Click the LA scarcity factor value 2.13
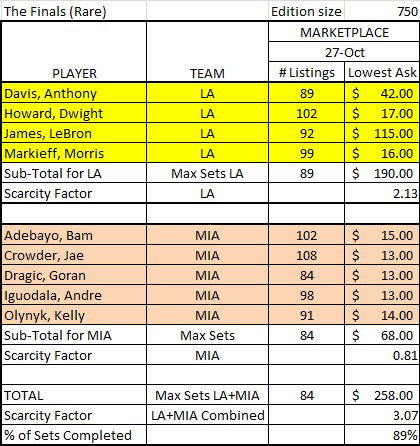Viewport: 420px width, 446px height. tap(382, 193)
